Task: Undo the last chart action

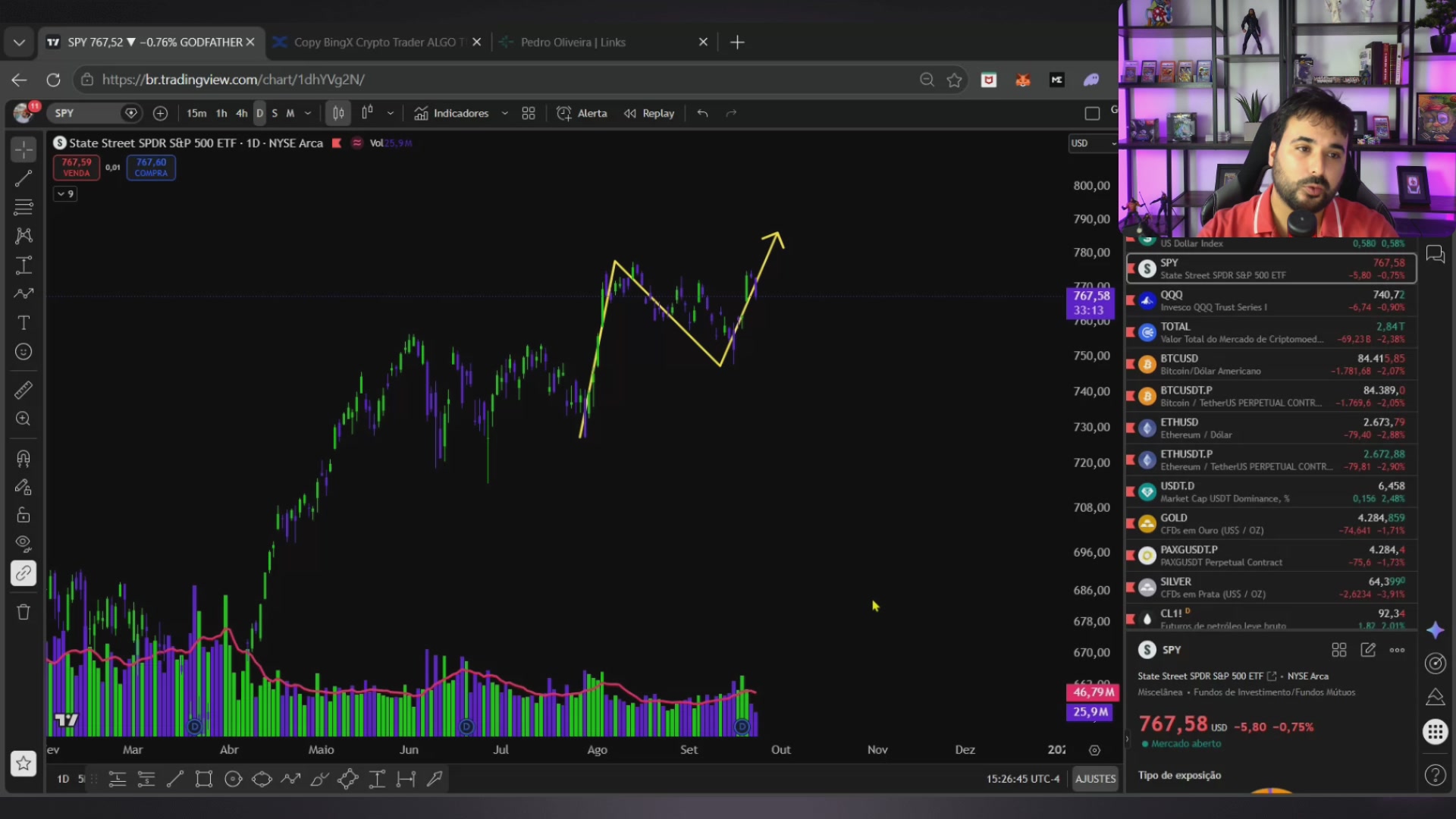Action: pyautogui.click(x=702, y=113)
